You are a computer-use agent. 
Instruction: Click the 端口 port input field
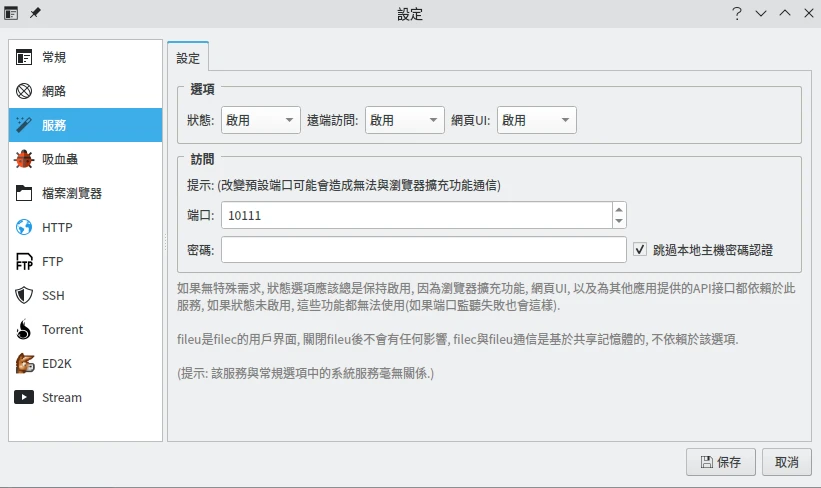click(417, 215)
